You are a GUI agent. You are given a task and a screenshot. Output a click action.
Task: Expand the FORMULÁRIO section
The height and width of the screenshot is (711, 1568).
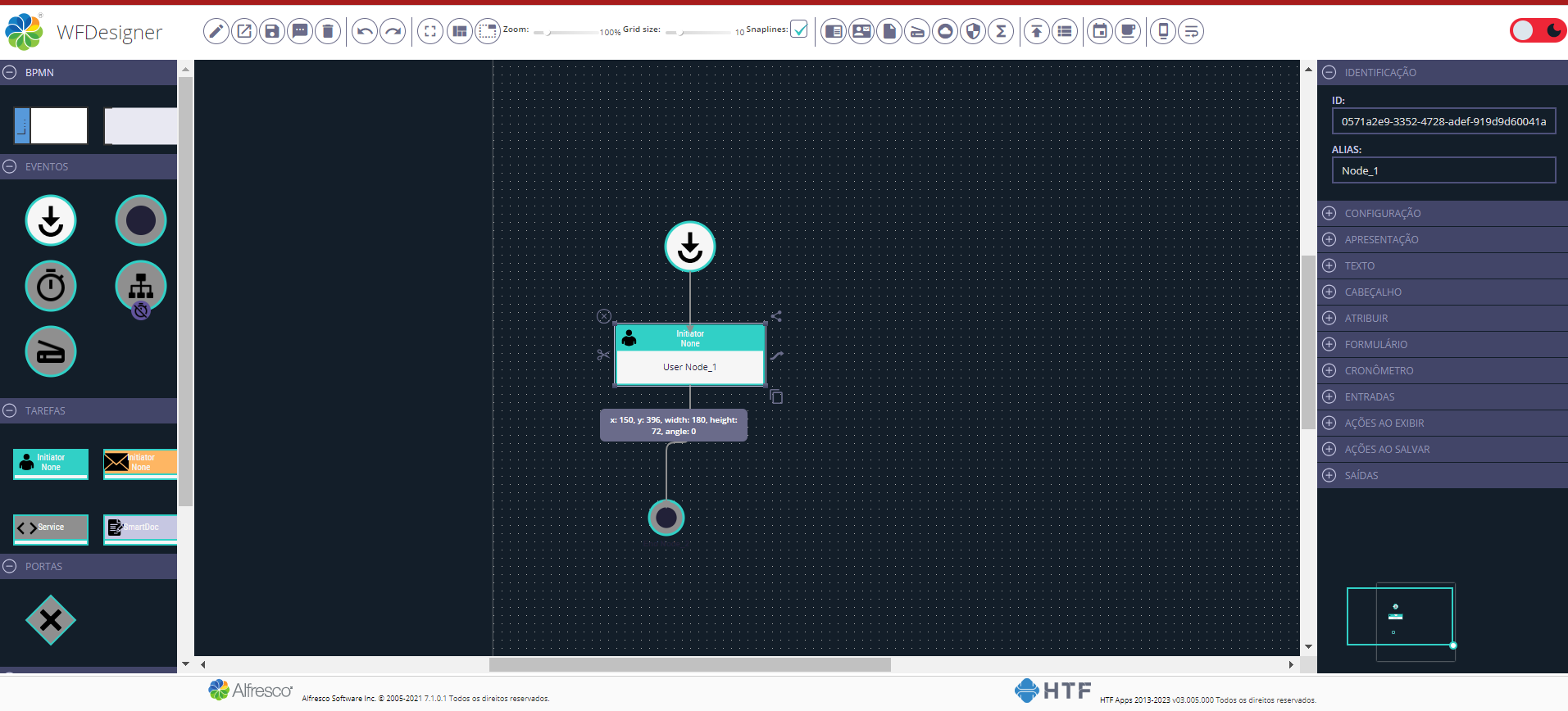pyautogui.click(x=1375, y=344)
